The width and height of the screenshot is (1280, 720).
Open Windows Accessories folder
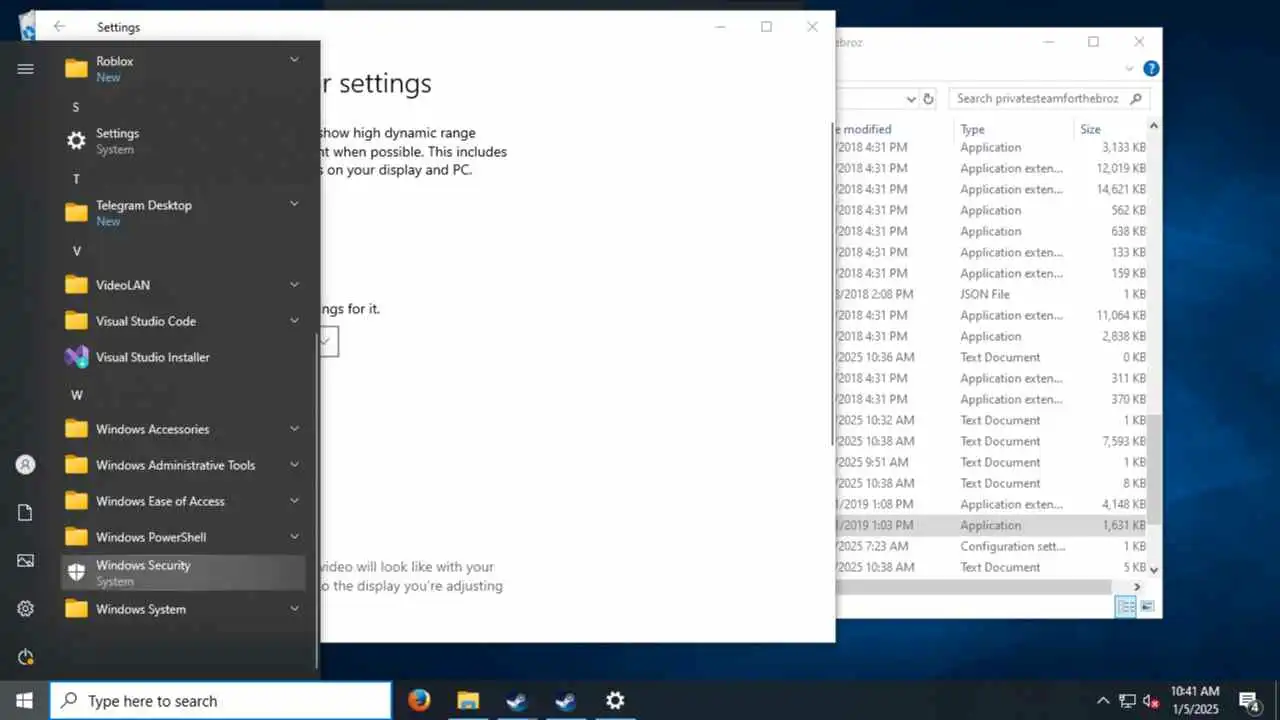(x=183, y=429)
